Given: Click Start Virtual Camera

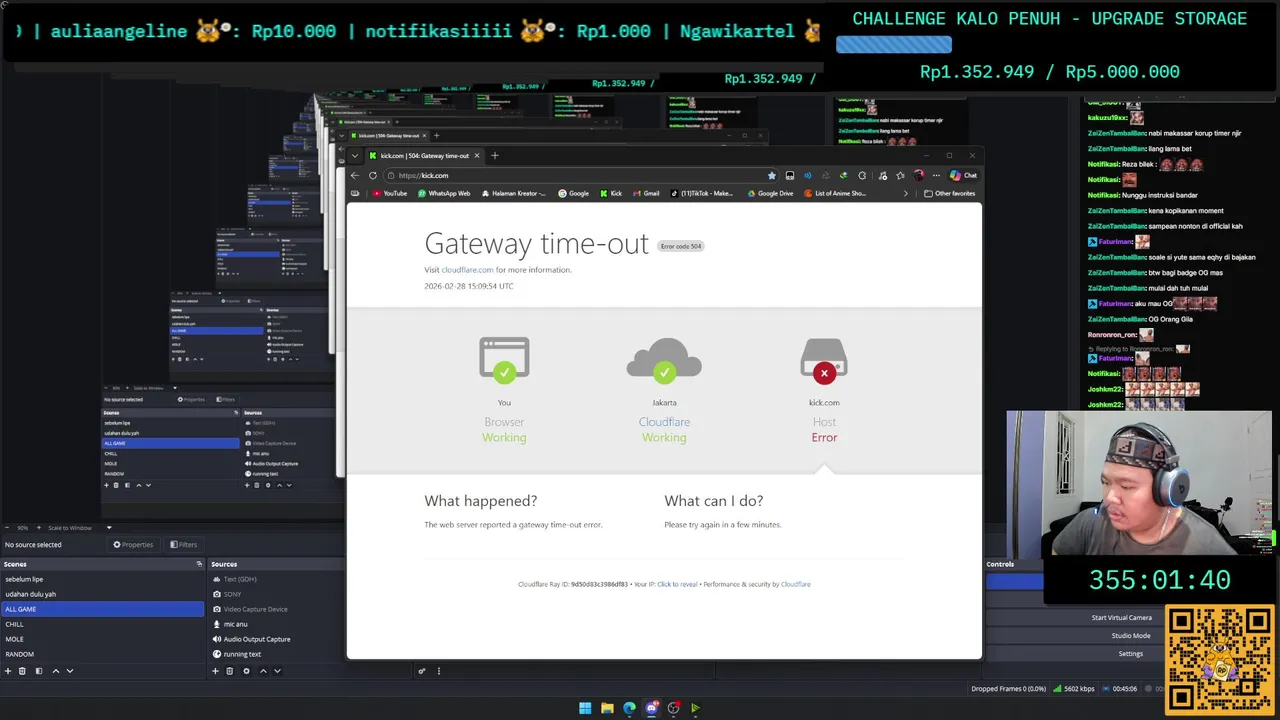Looking at the screenshot, I should tap(1121, 618).
